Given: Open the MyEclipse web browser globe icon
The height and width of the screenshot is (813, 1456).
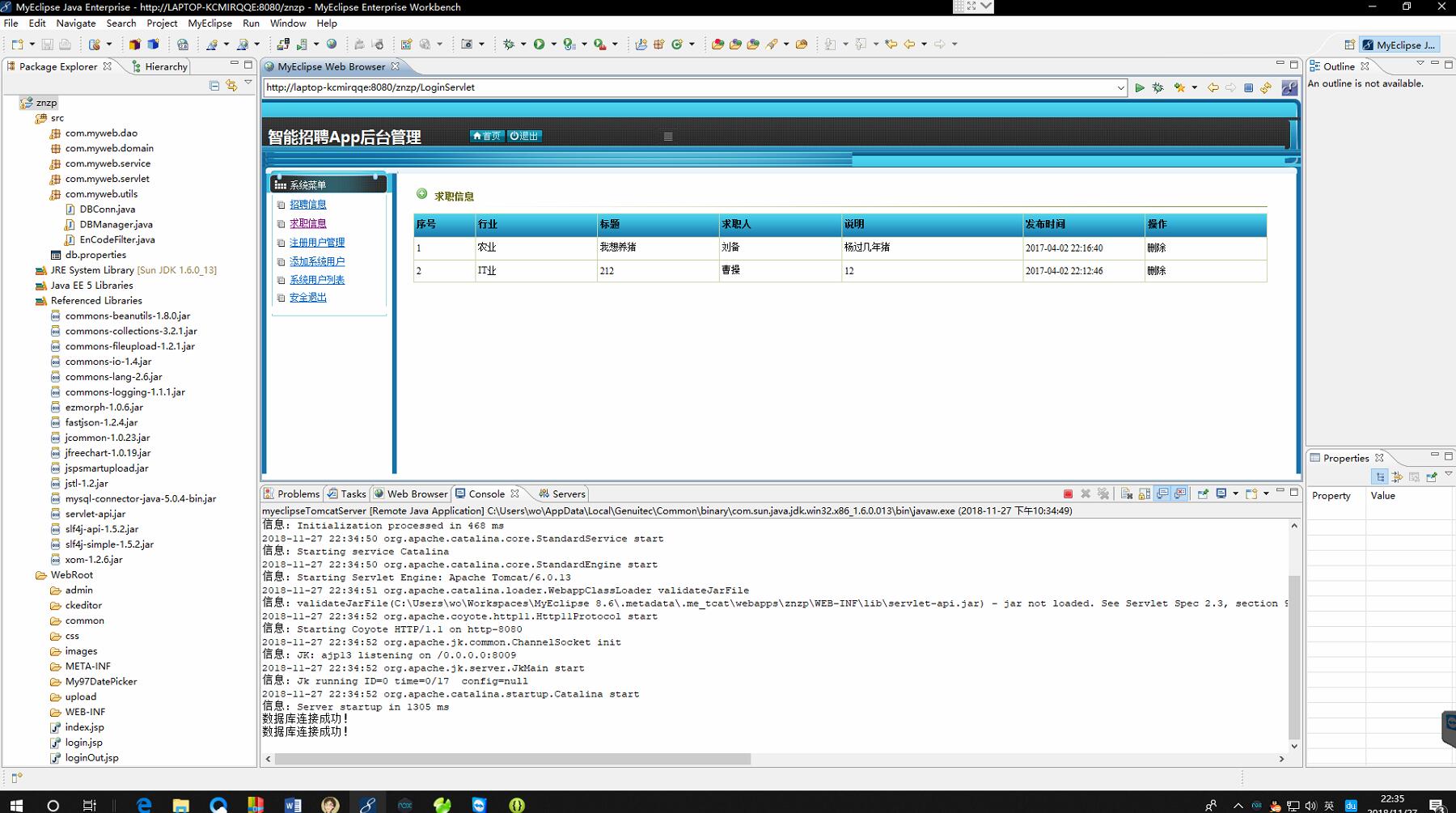Looking at the screenshot, I should tap(332, 44).
